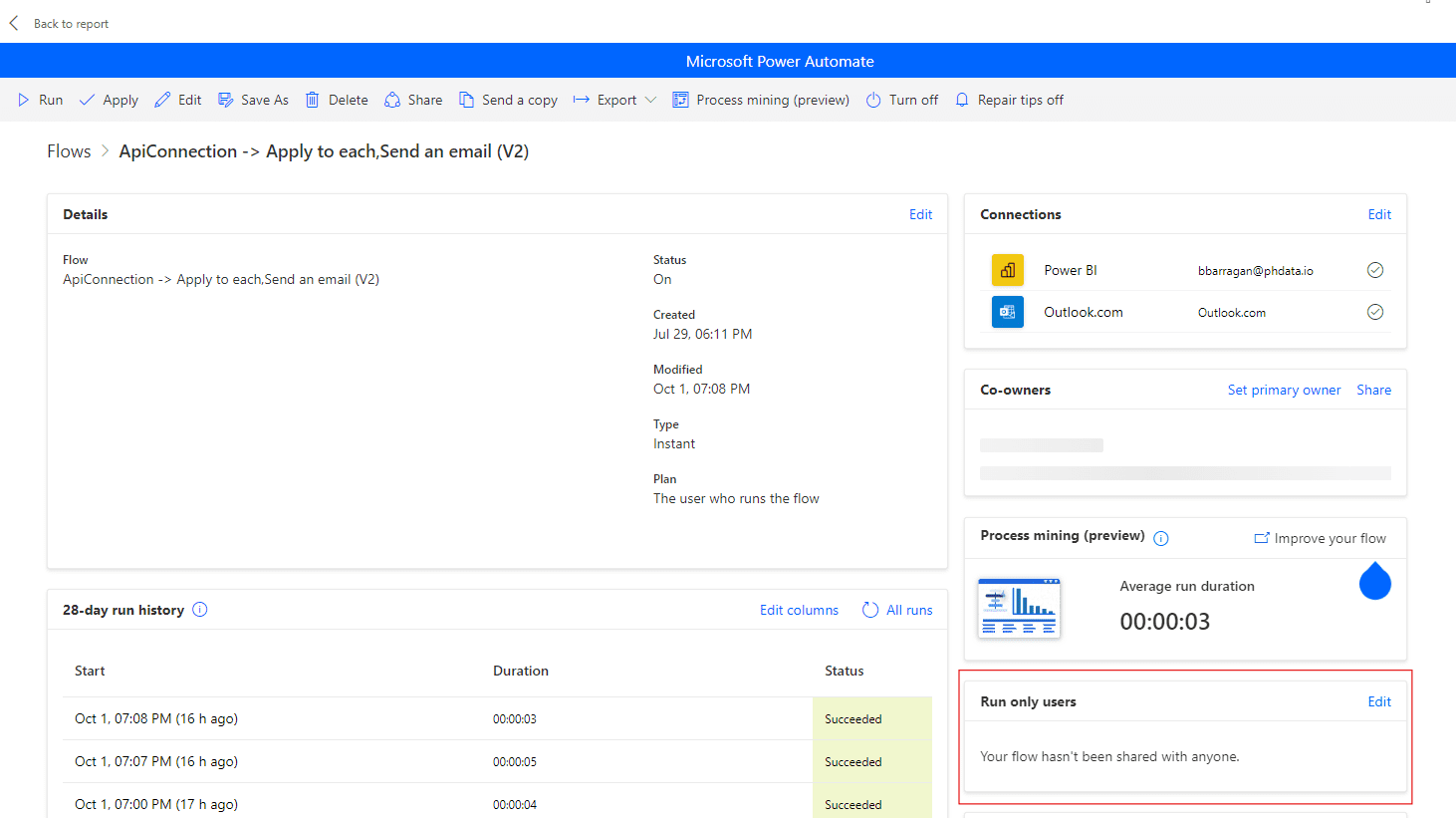The height and width of the screenshot is (818, 1456).
Task: Click Turn off label in toolbar
Action: point(913,100)
